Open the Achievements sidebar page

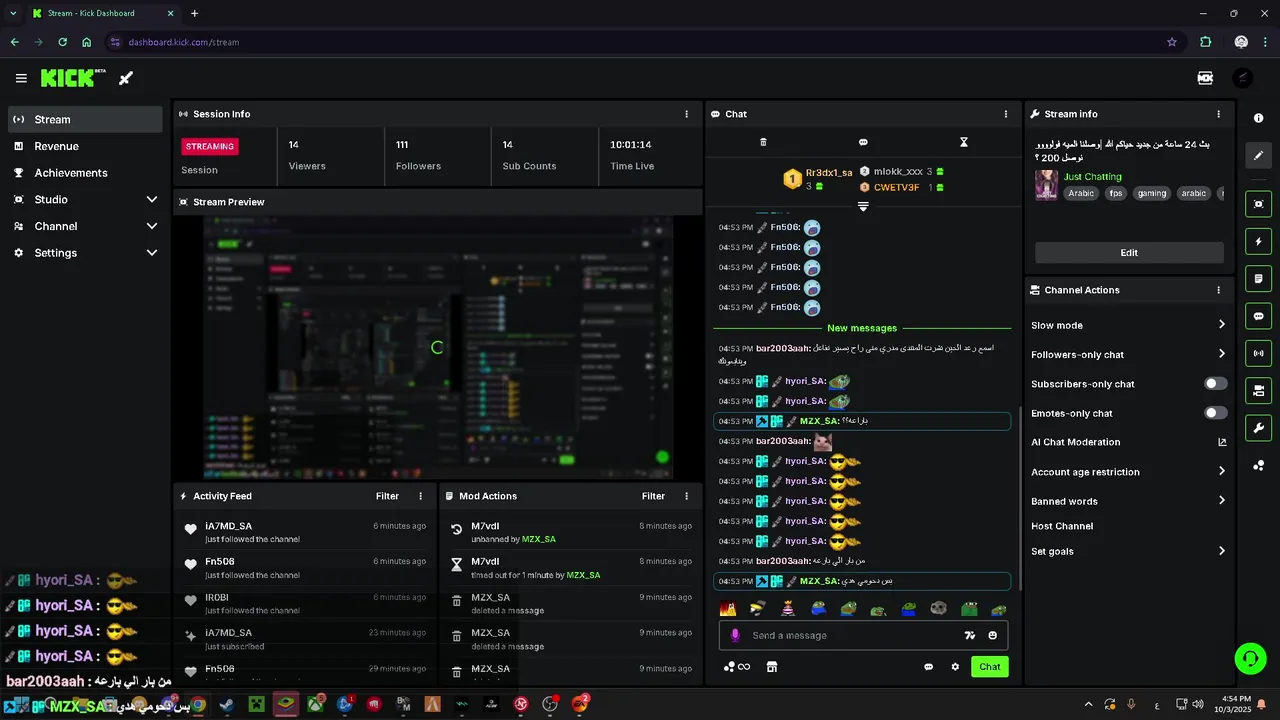click(x=85, y=173)
